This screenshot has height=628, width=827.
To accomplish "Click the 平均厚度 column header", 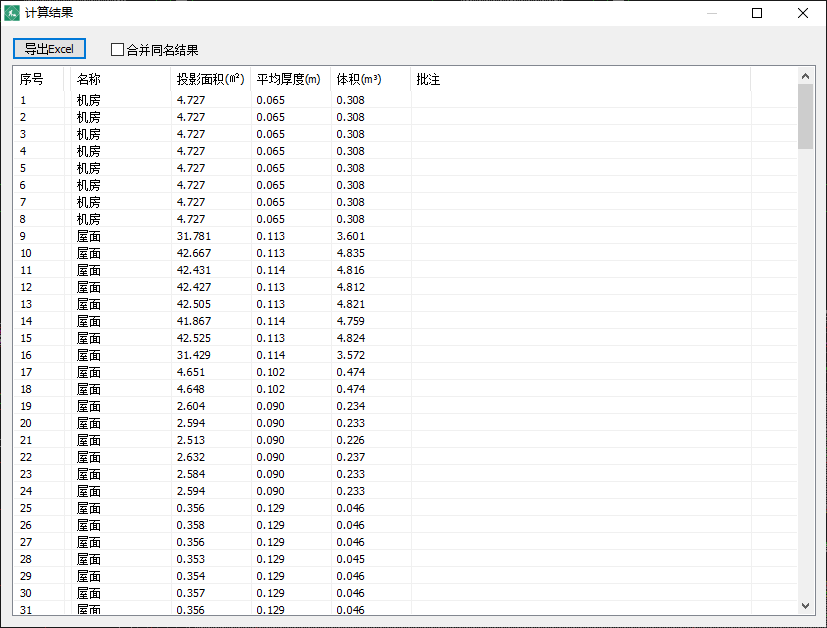I will click(289, 79).
